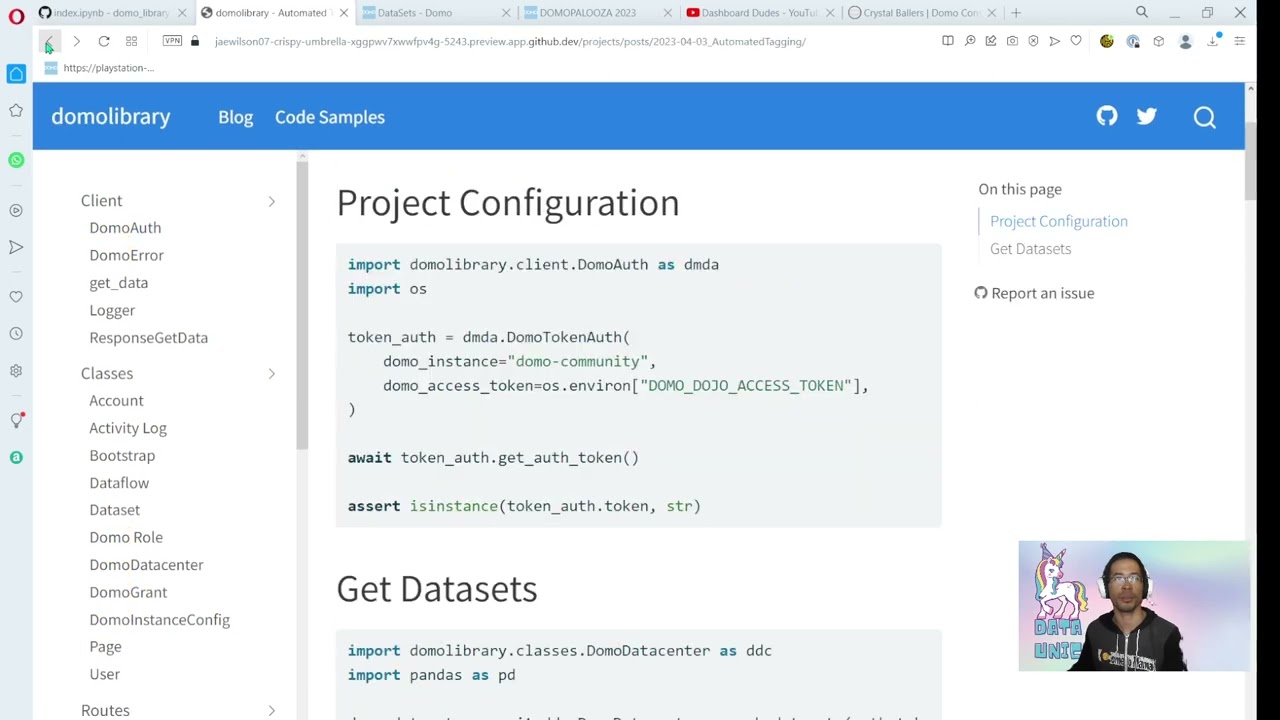Go back with the browser back arrow
Screen dimensions: 1280x720
point(48,42)
